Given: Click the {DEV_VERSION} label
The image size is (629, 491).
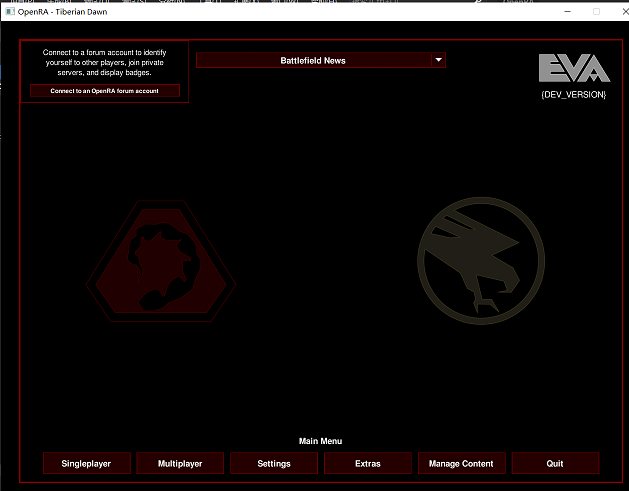Looking at the screenshot, I should 574,95.
